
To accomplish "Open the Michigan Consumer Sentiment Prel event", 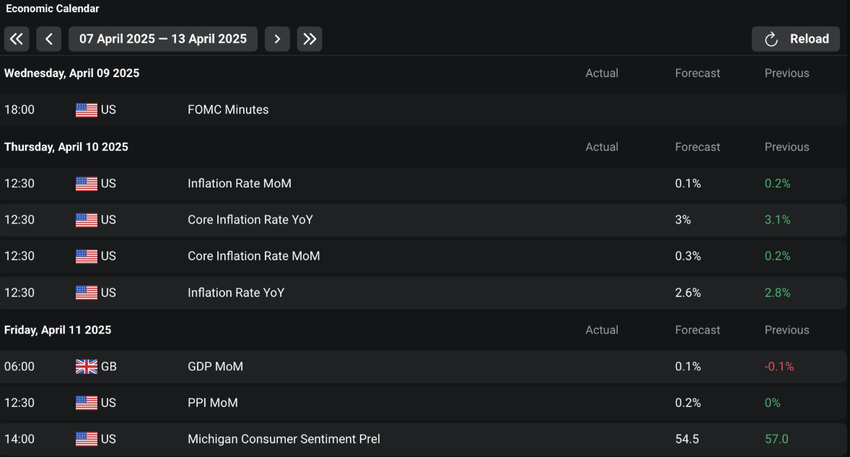I will pyautogui.click(x=284, y=439).
